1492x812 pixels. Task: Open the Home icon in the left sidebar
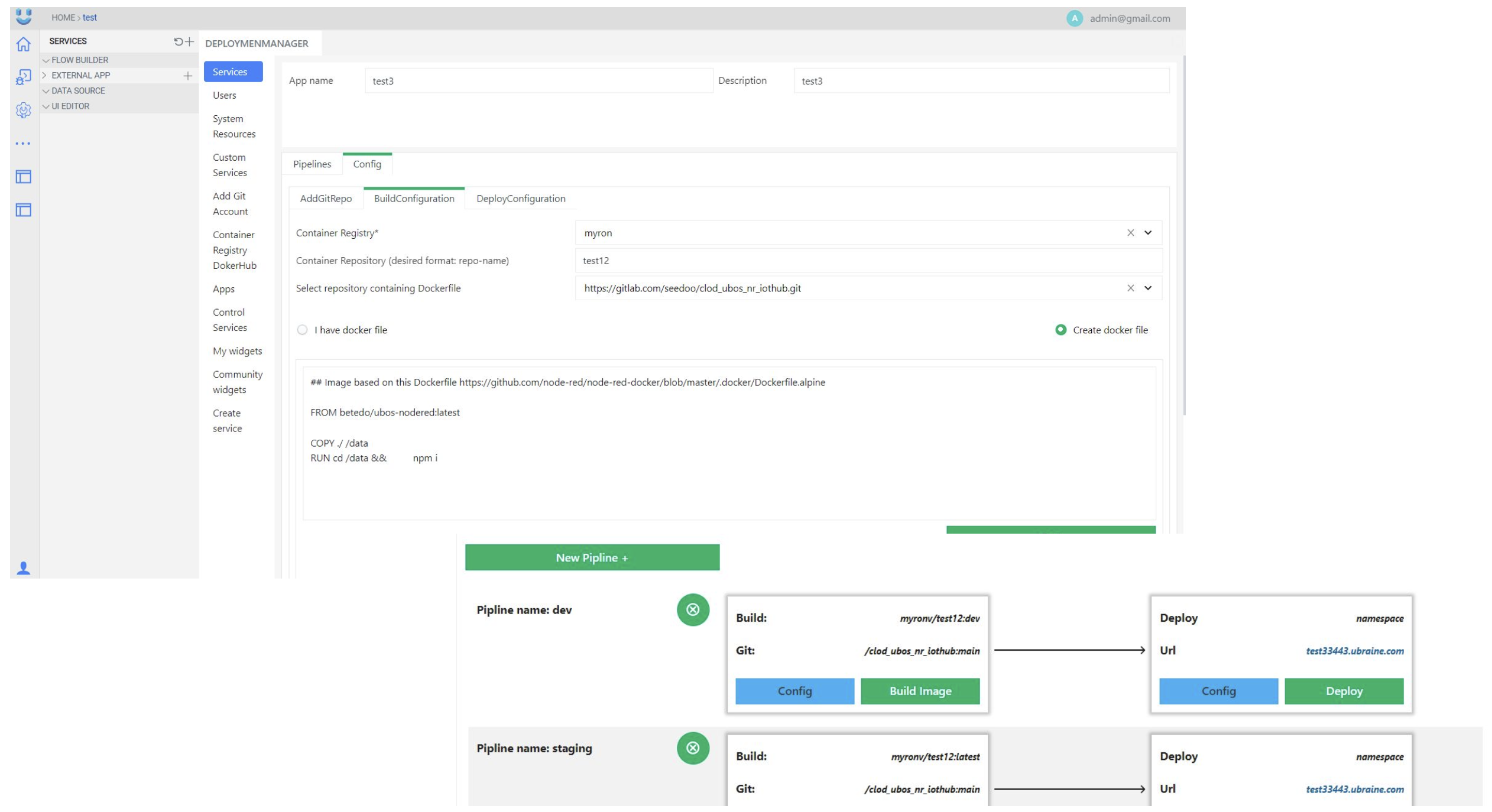[23, 44]
